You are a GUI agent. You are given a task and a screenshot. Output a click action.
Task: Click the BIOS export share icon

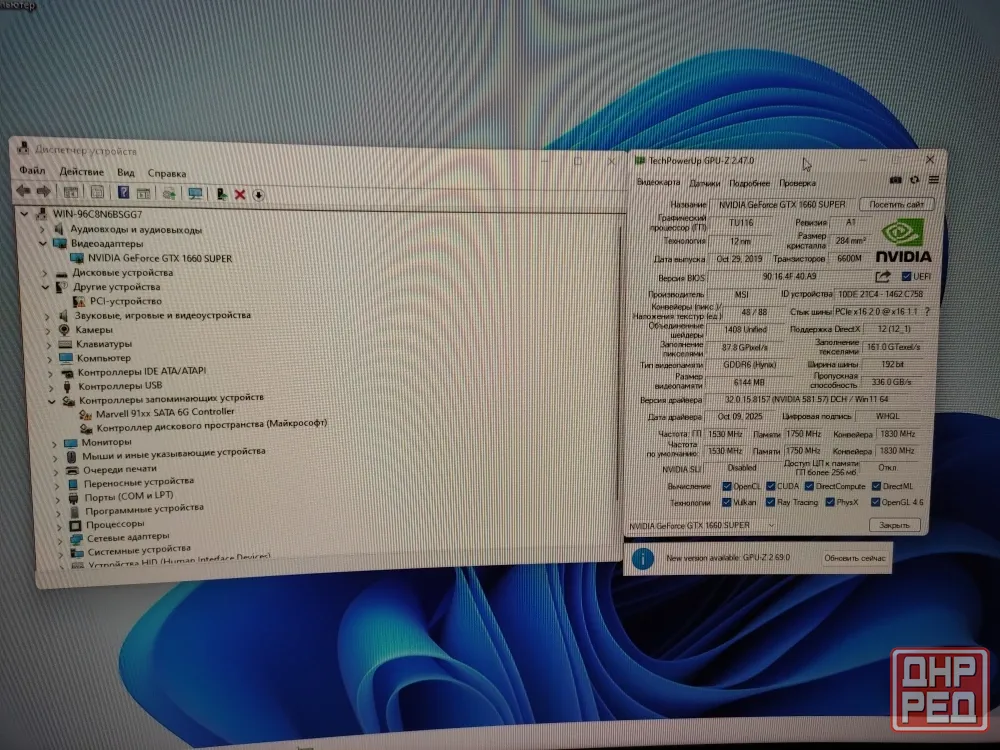click(x=883, y=276)
